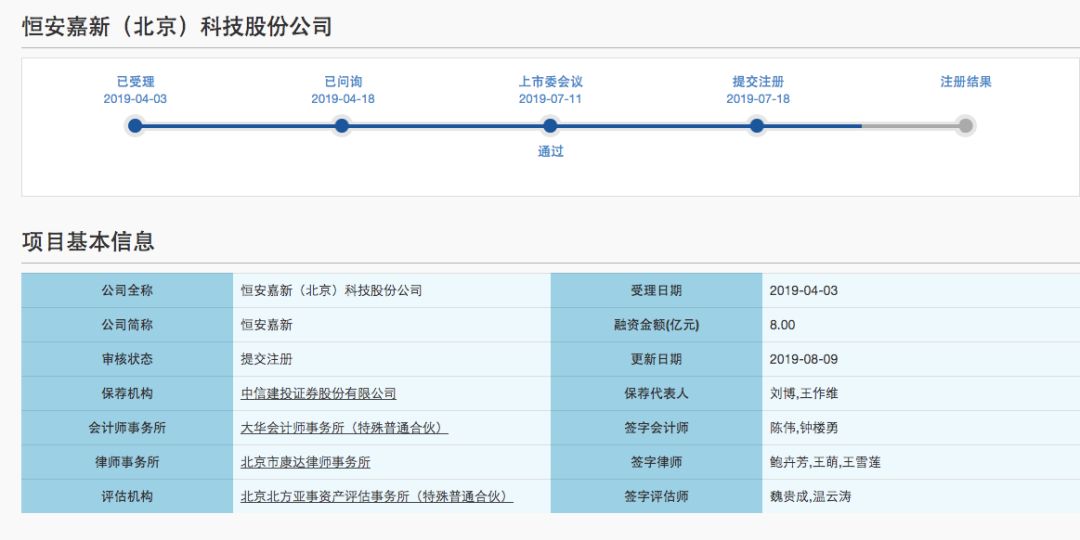Click the 公司简称 label cell
The width and height of the screenshot is (1080, 540).
click(x=127, y=325)
